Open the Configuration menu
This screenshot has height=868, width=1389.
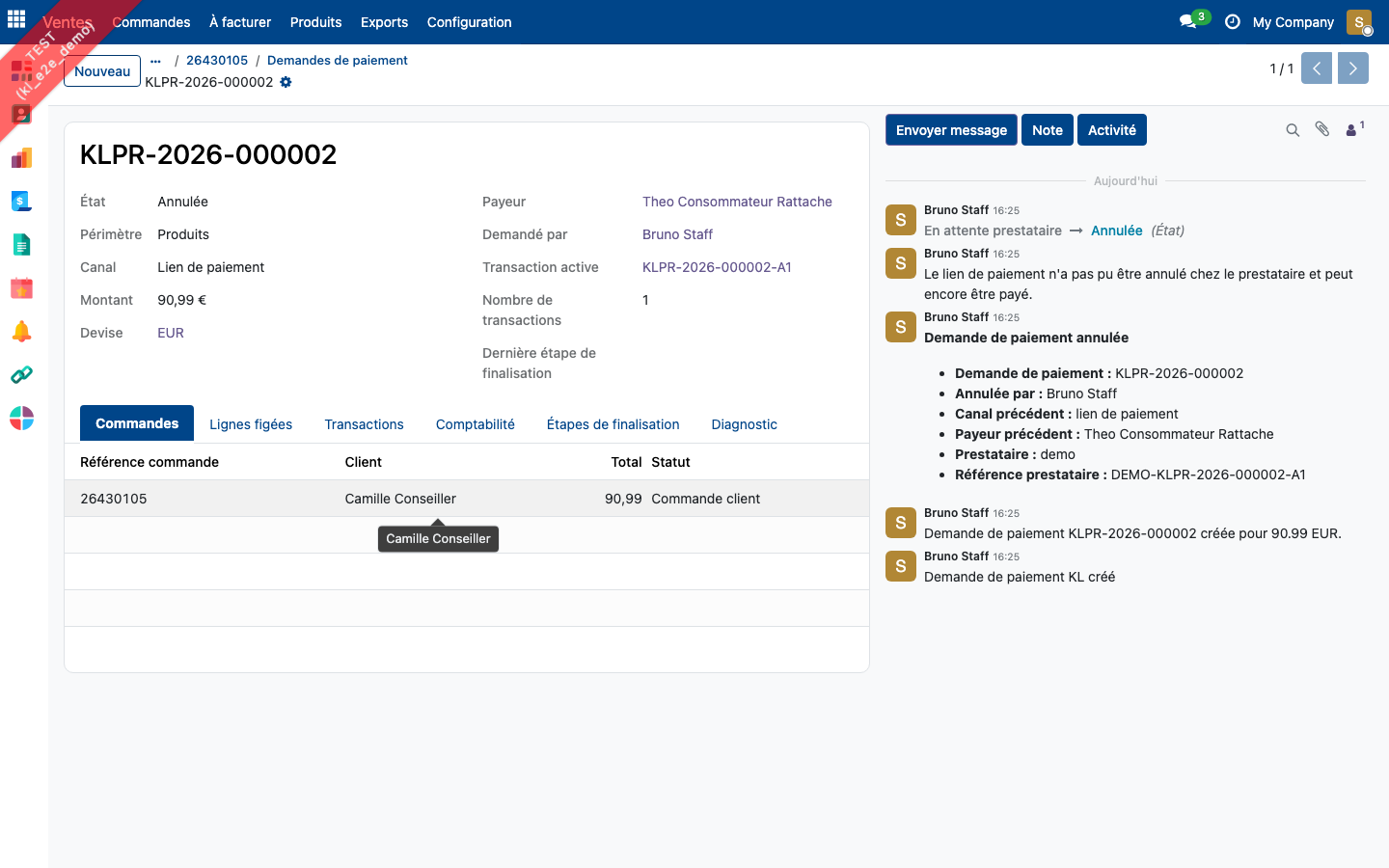click(x=469, y=22)
